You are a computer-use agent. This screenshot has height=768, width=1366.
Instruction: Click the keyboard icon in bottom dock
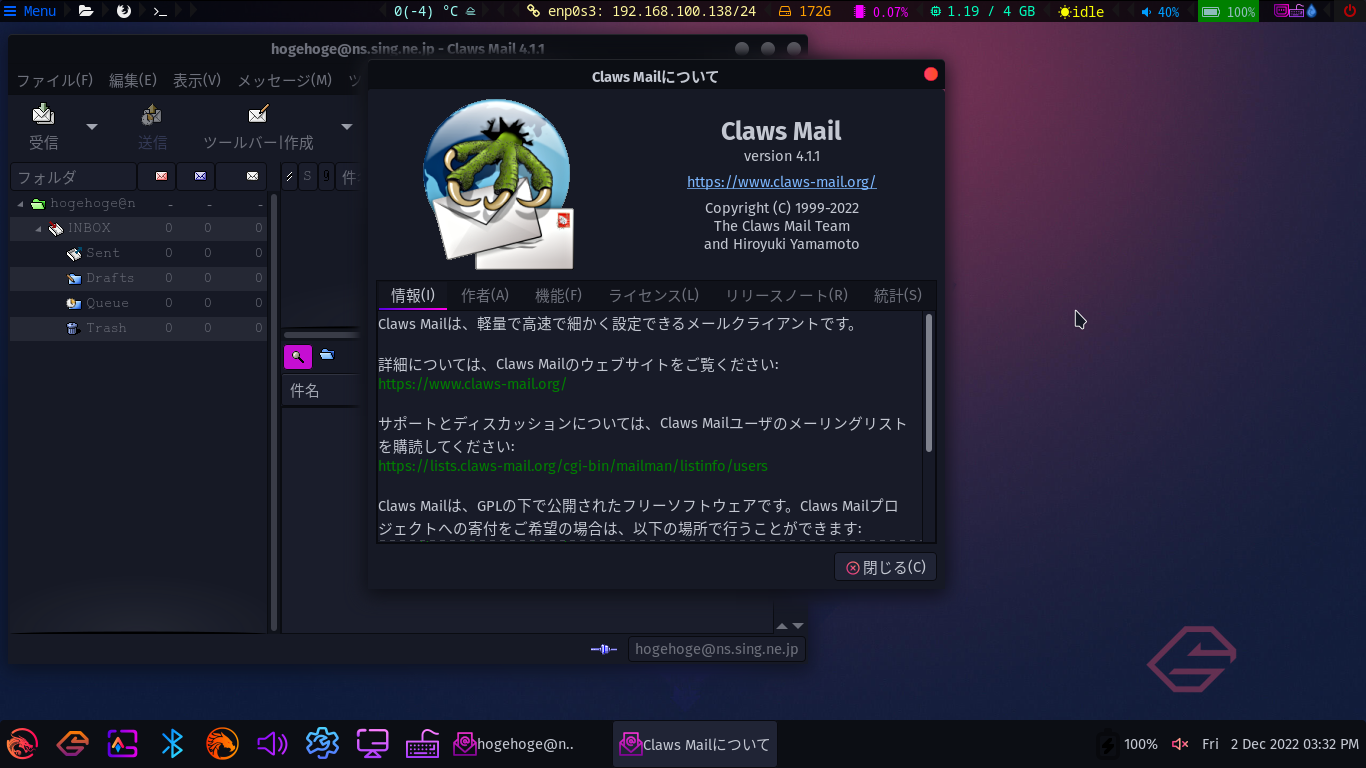423,744
